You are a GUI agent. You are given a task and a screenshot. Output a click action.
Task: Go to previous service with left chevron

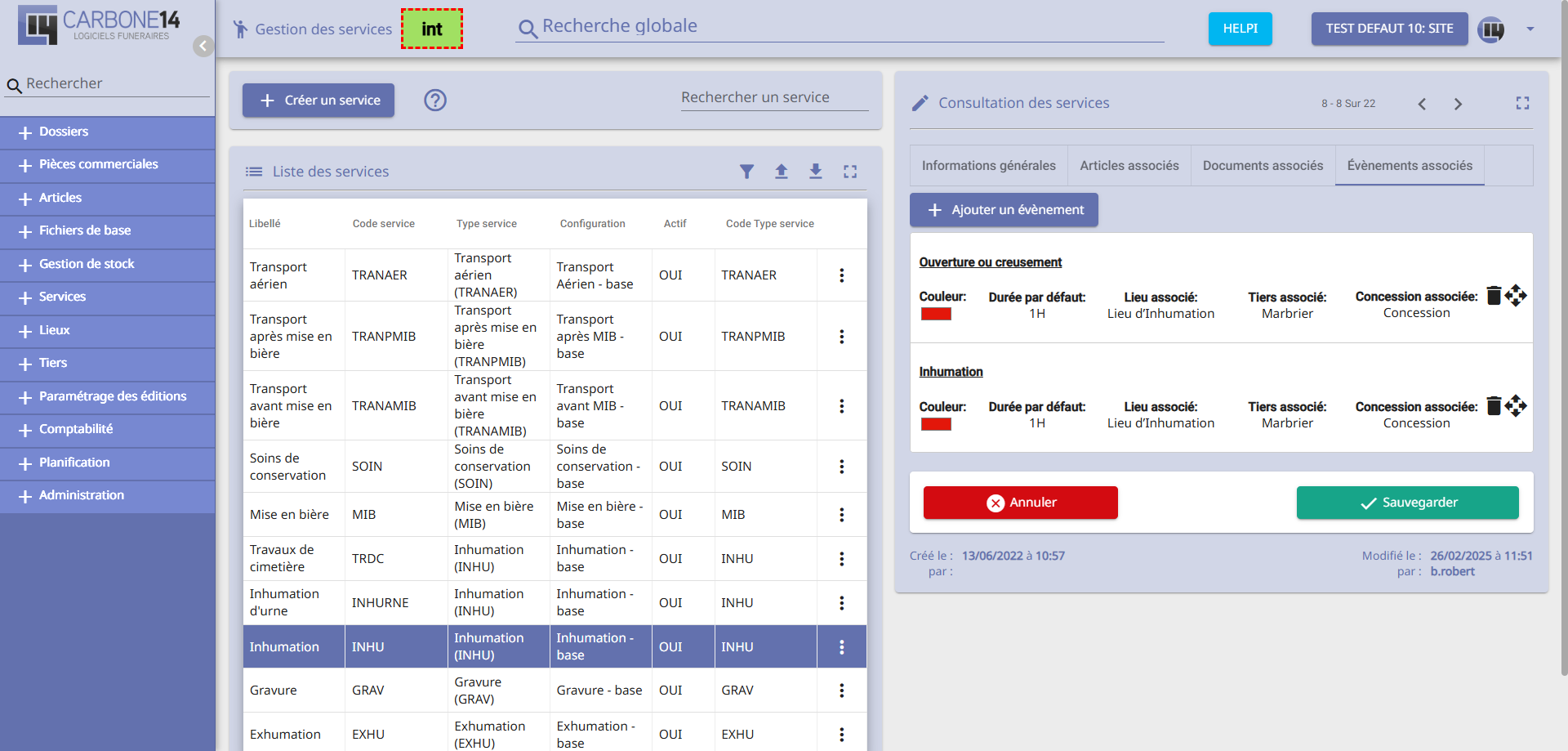(1422, 104)
